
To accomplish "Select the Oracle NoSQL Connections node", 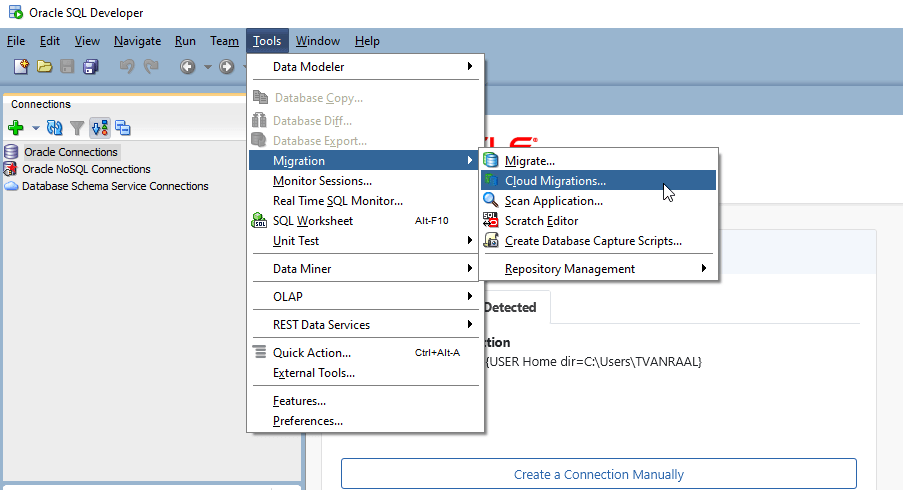I will point(86,169).
